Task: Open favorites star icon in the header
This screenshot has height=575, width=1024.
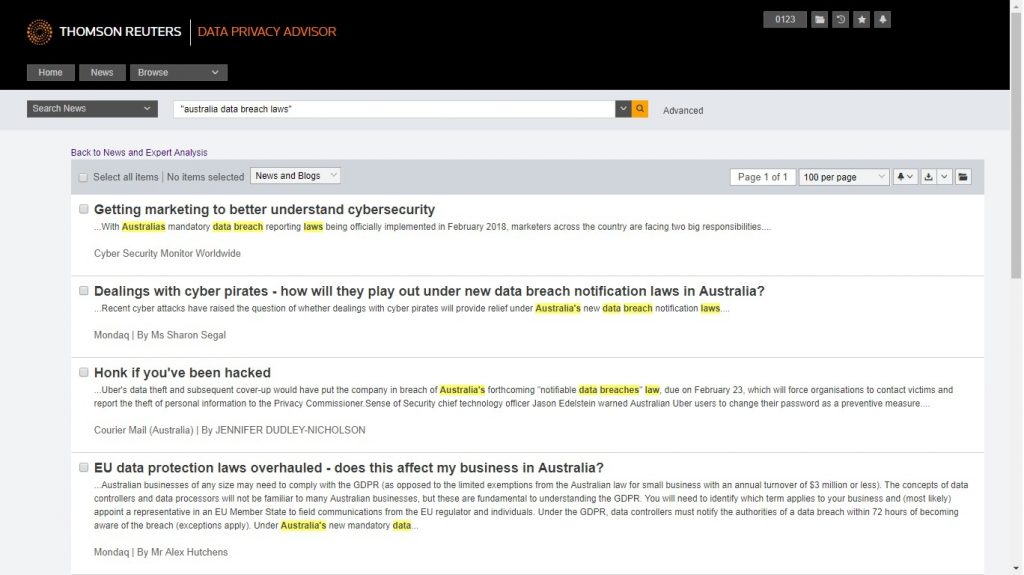Action: tap(861, 20)
